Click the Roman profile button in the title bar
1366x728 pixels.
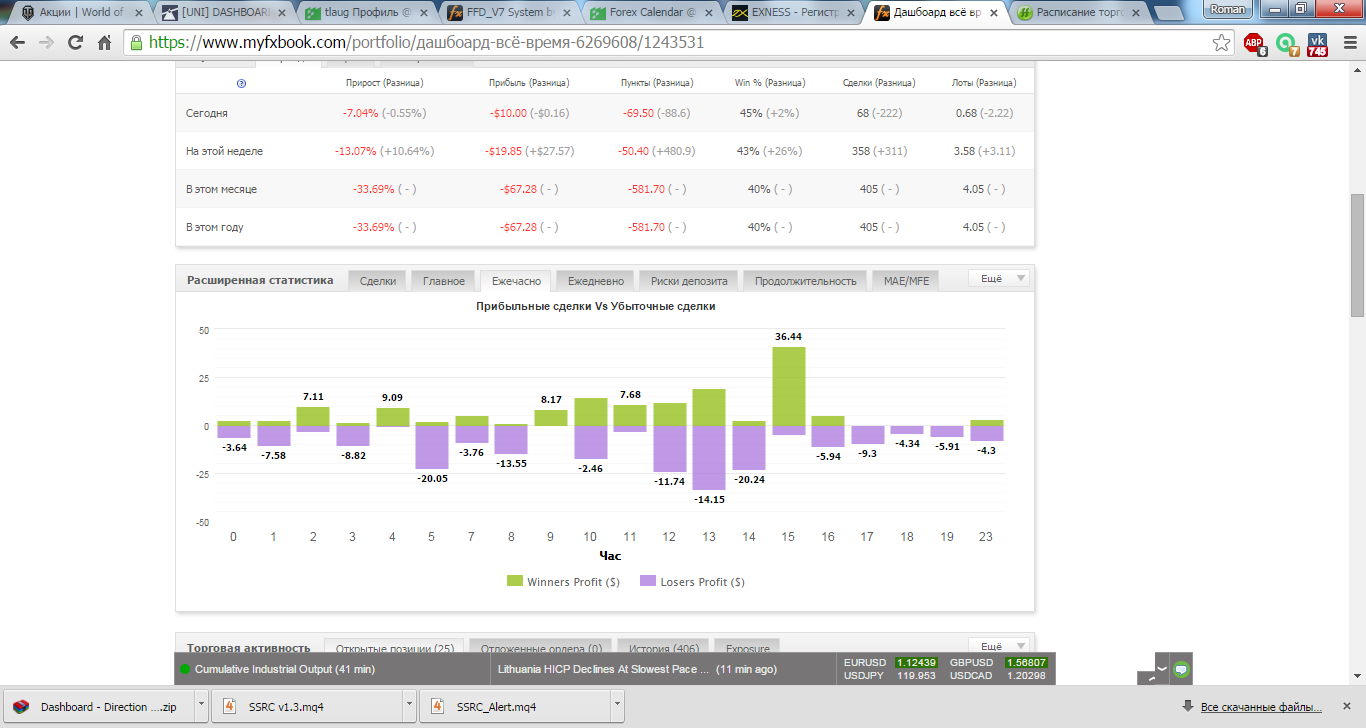[1227, 9]
